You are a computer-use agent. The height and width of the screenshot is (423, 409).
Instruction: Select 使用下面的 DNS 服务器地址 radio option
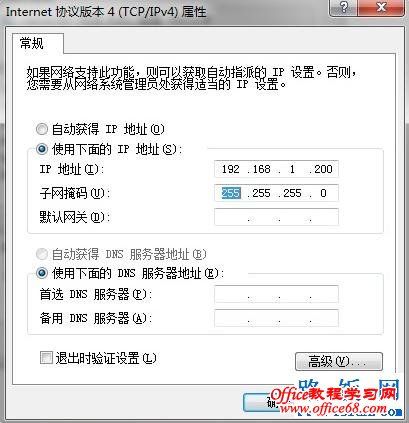click(42, 273)
